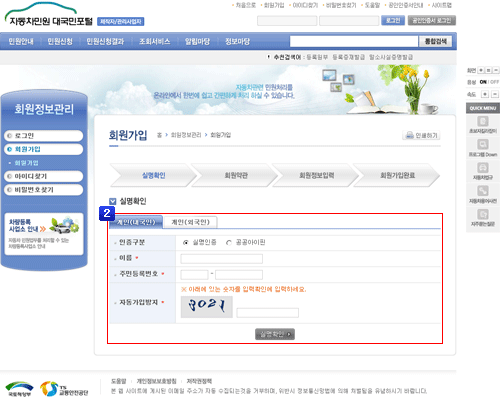The width and height of the screenshot is (500, 405).
Task: Click the 국토해양부 footer logo
Action: (x=20, y=389)
